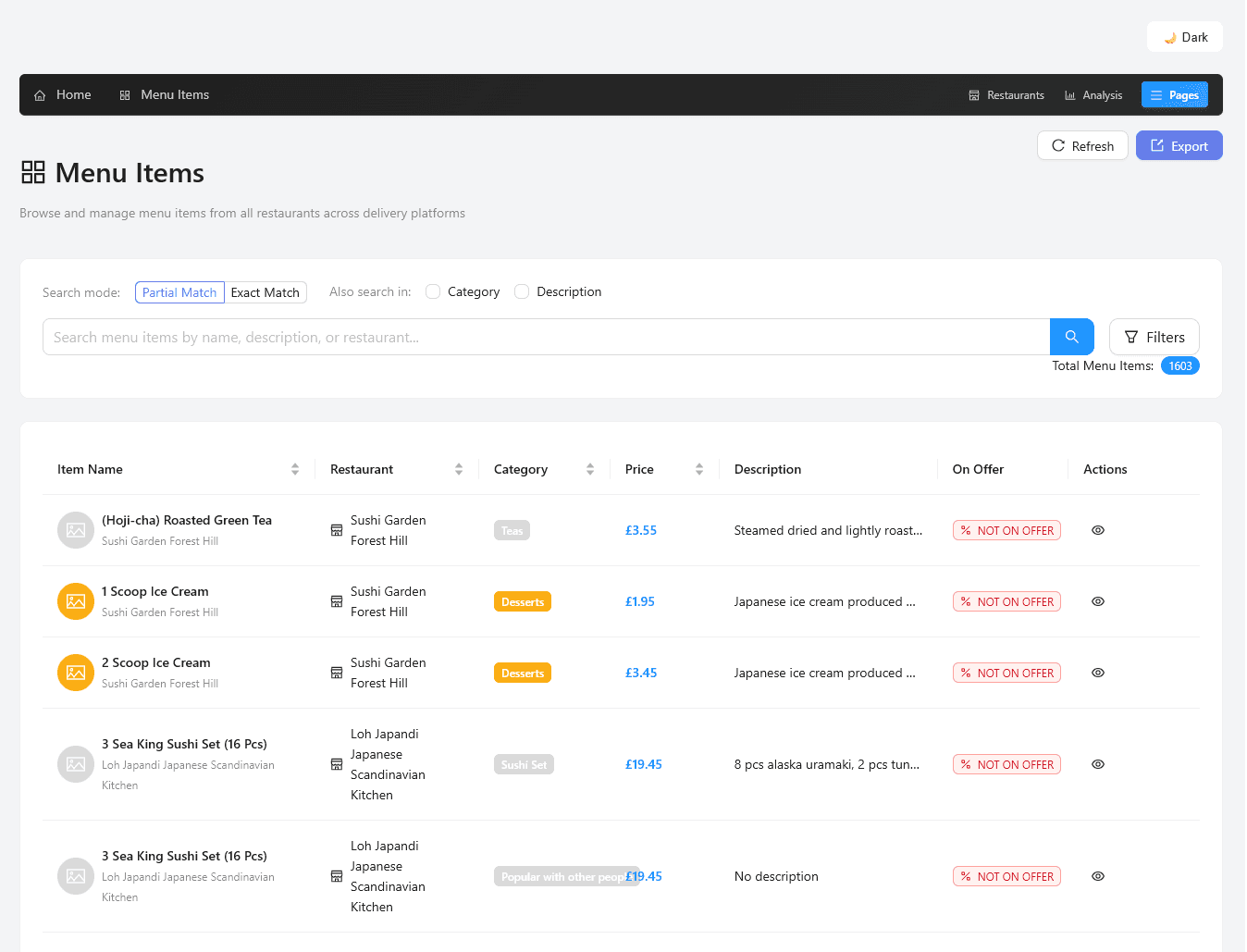Refresh the menu items list

pos(1082,146)
